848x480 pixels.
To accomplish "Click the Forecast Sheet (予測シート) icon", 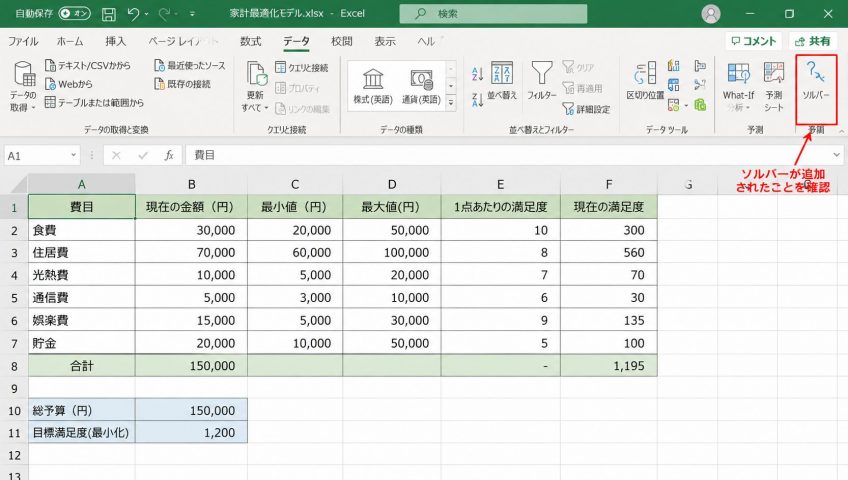I will tap(774, 85).
